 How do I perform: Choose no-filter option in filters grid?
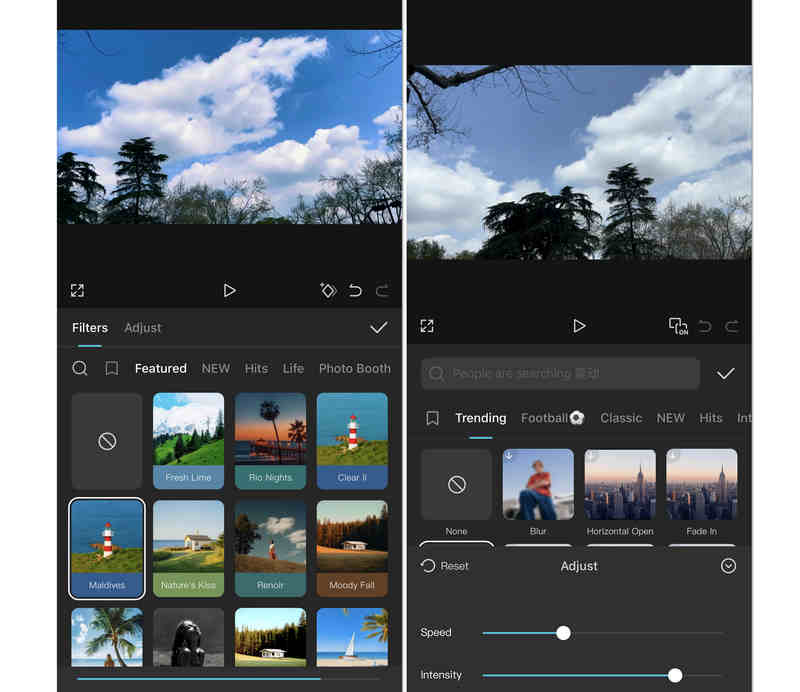click(107, 441)
